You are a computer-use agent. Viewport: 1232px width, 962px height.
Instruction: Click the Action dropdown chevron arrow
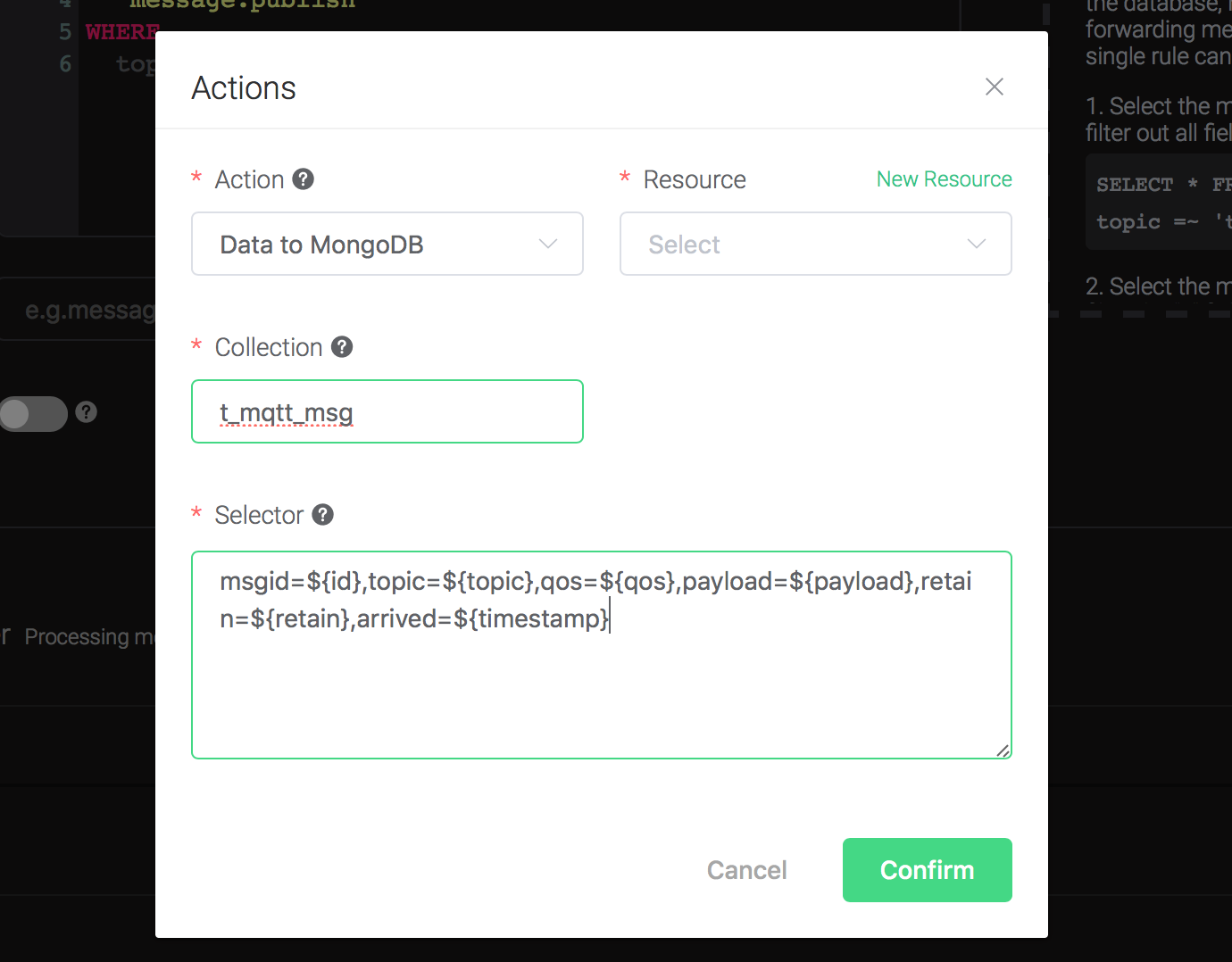point(548,244)
